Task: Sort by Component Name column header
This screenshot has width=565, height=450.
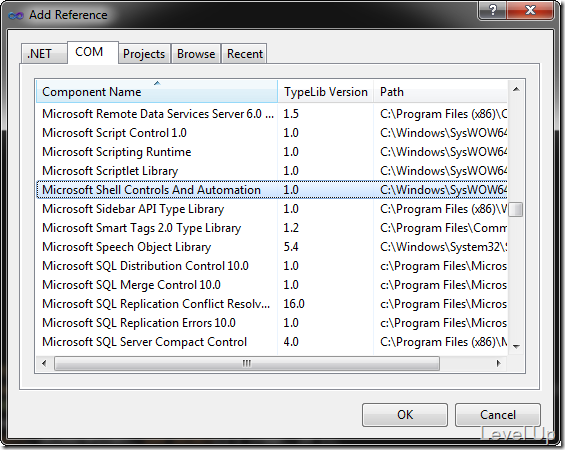Action: coord(157,92)
